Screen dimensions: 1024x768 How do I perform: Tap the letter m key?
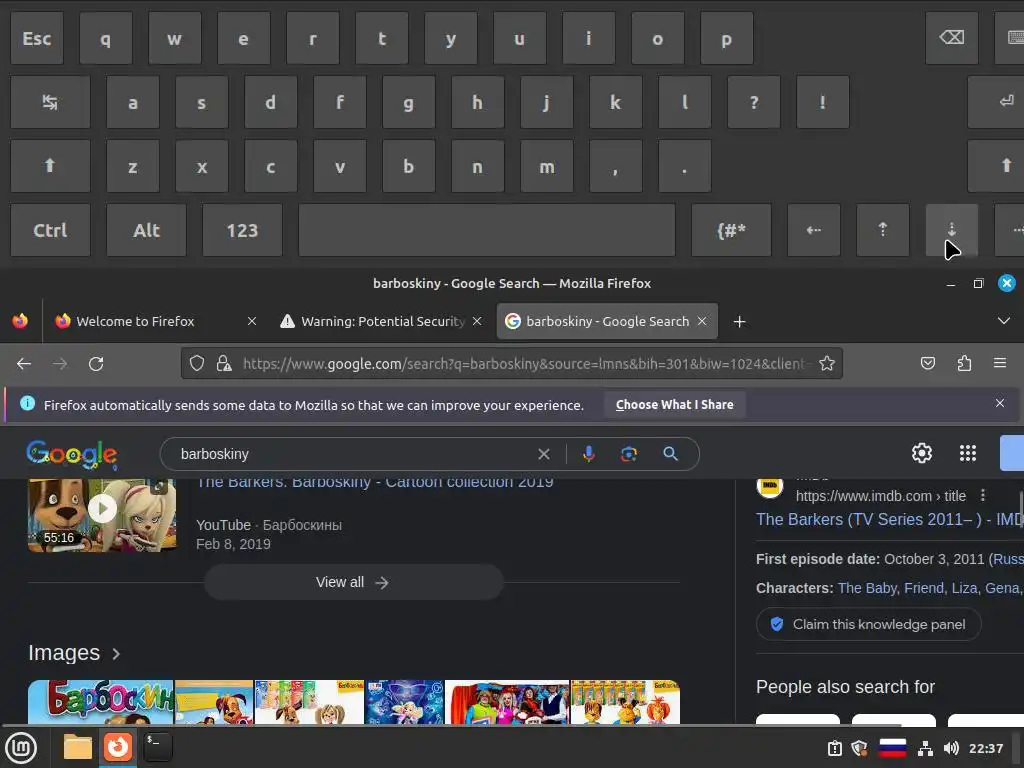tap(547, 166)
